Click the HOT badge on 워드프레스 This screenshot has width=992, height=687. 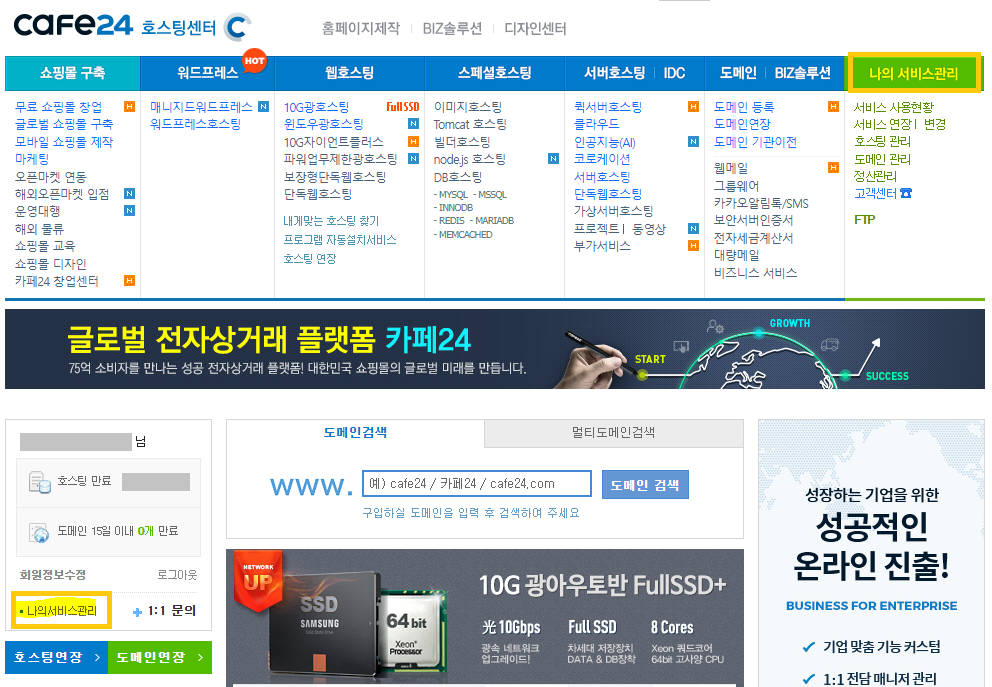click(x=254, y=61)
